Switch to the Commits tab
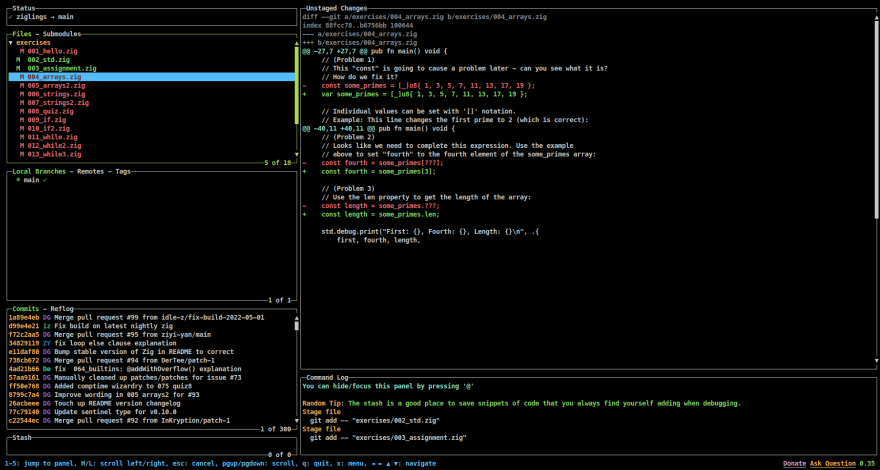Viewport: 880px width, 470px height. pos(26,309)
